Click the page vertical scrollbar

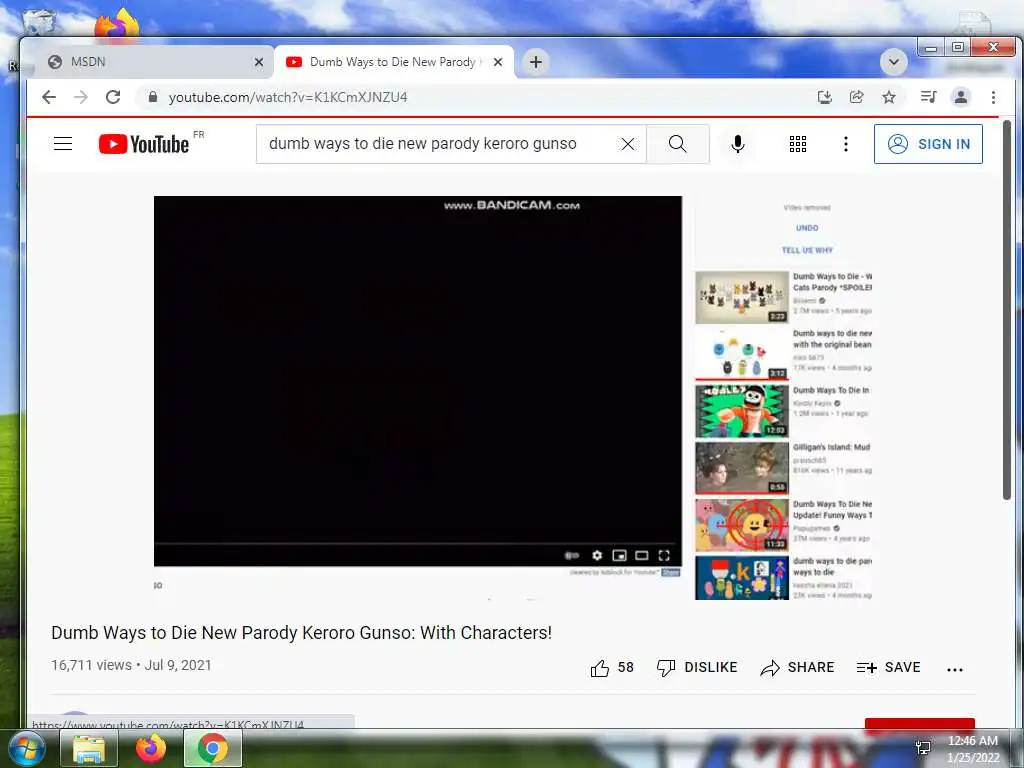1007,310
